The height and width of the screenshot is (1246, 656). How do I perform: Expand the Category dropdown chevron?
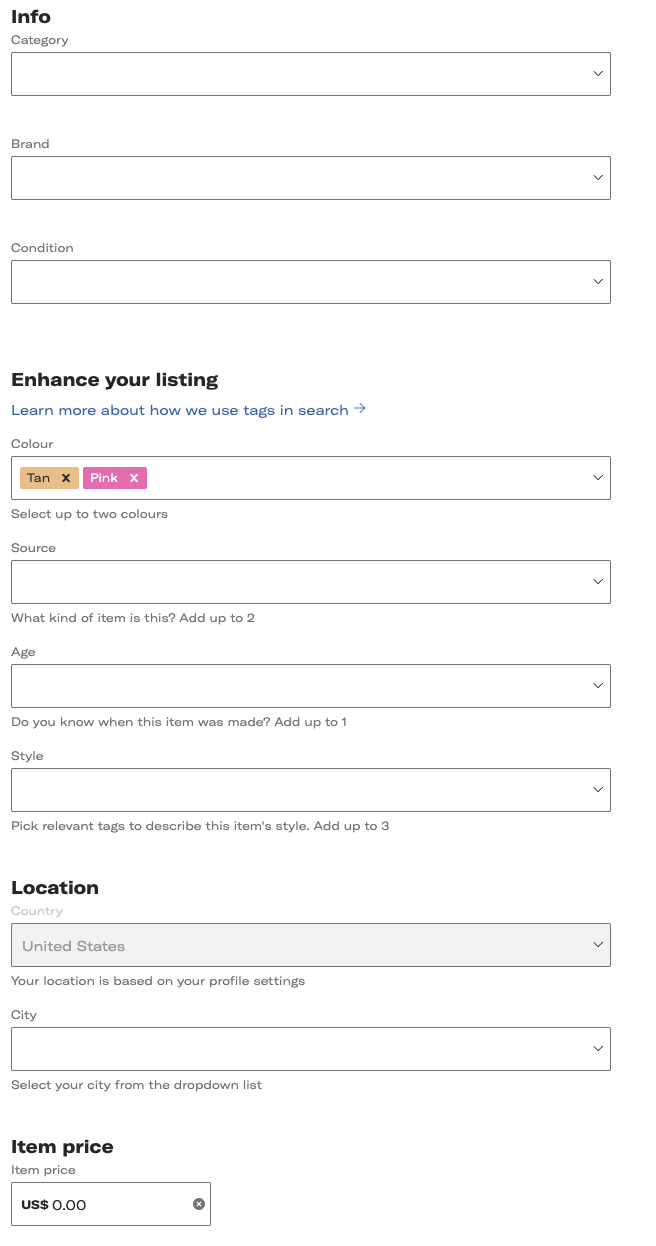point(598,74)
